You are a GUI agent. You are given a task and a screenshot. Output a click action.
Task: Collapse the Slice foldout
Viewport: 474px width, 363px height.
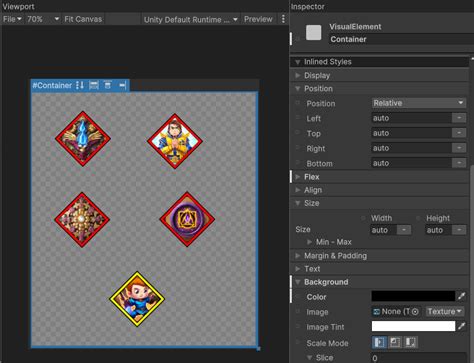(x=310, y=358)
